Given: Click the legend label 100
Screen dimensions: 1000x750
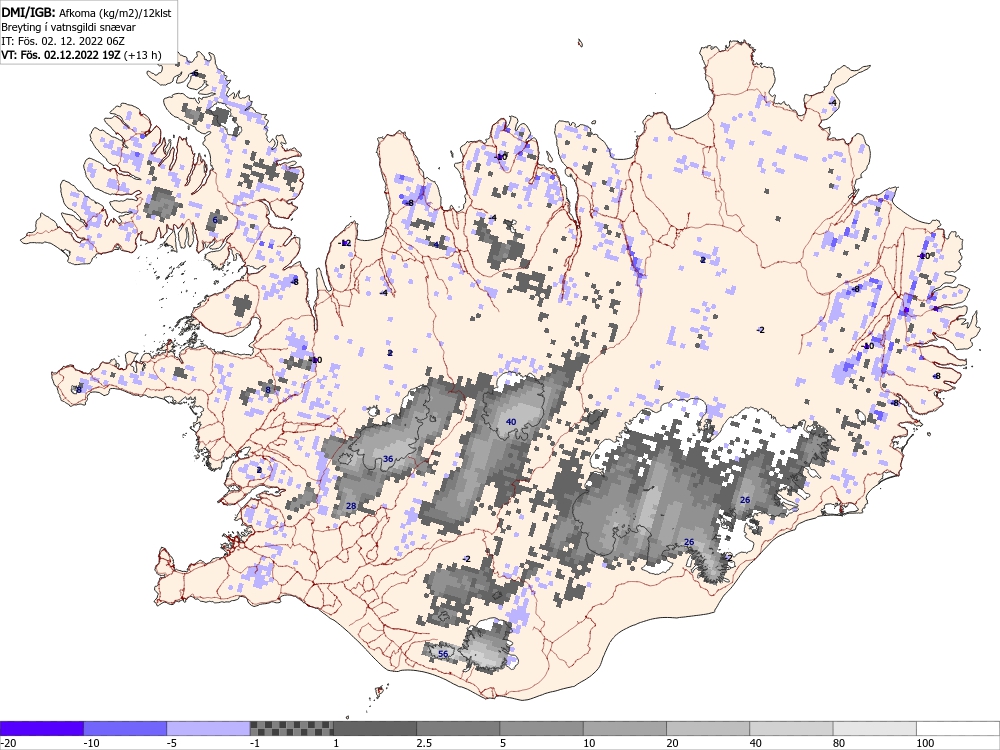Looking at the screenshot, I should pos(925,743).
